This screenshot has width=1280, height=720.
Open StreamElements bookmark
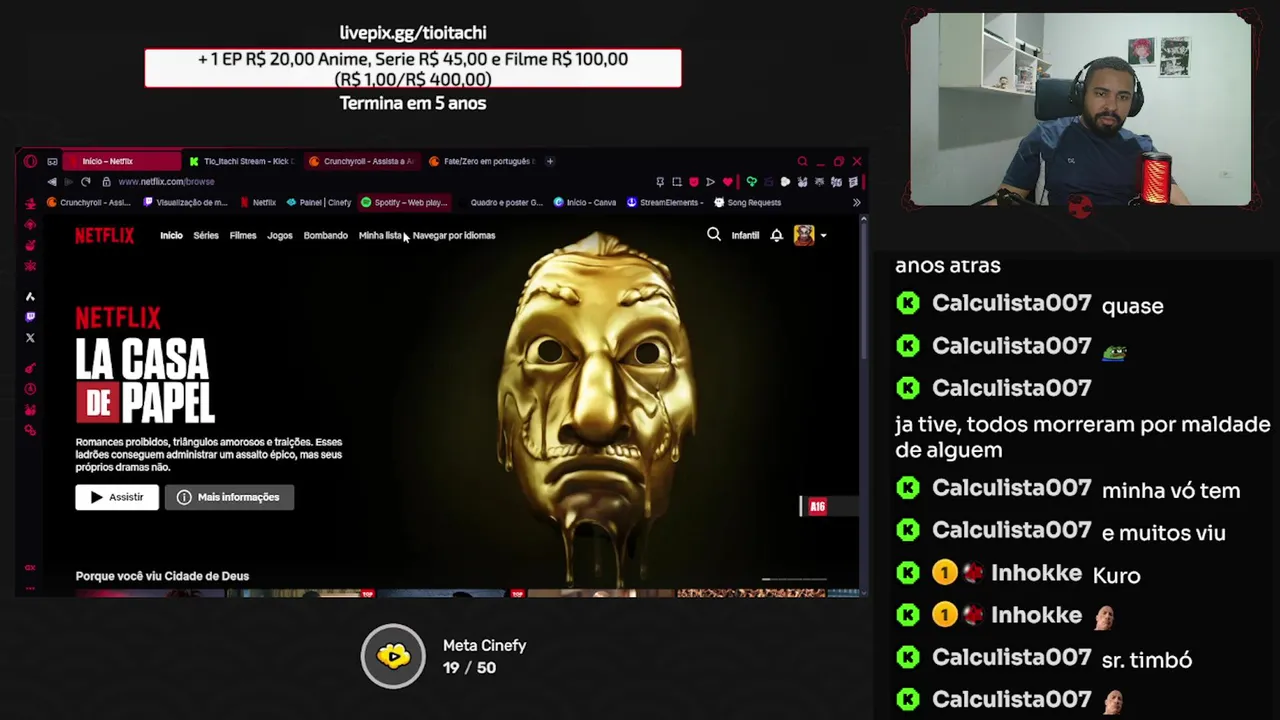665,203
